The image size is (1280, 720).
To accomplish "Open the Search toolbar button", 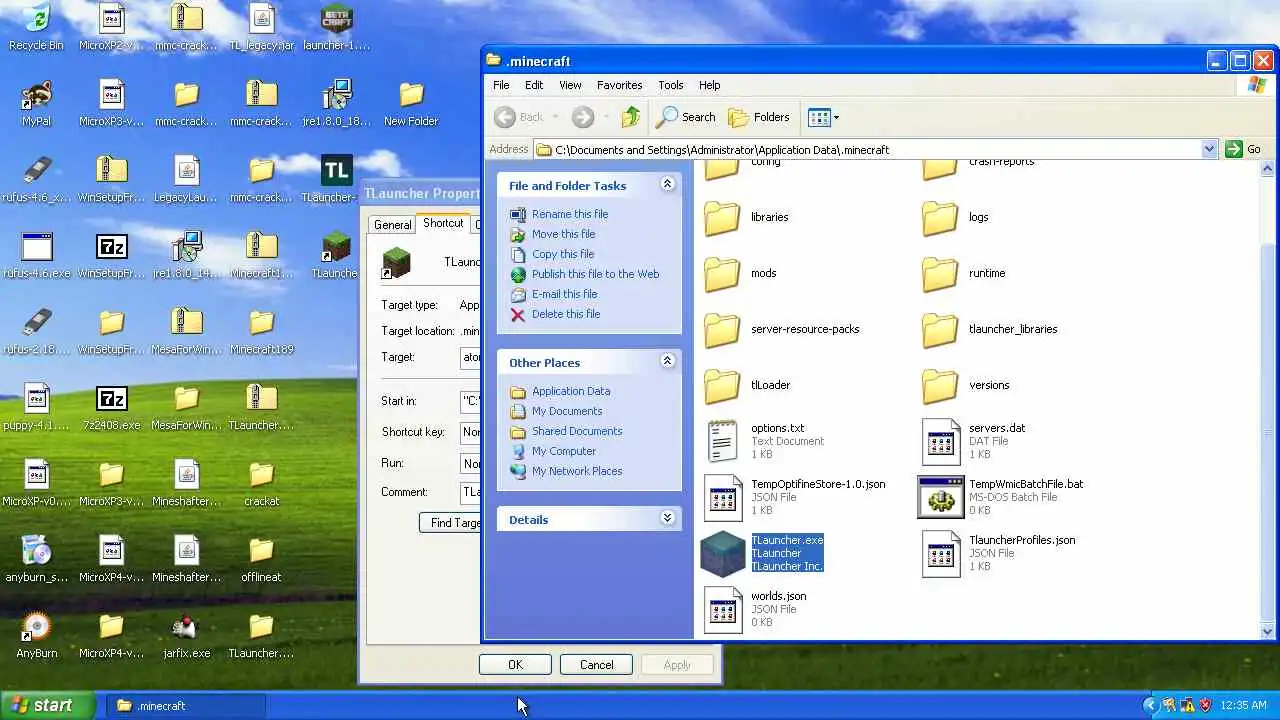I will (x=686, y=117).
